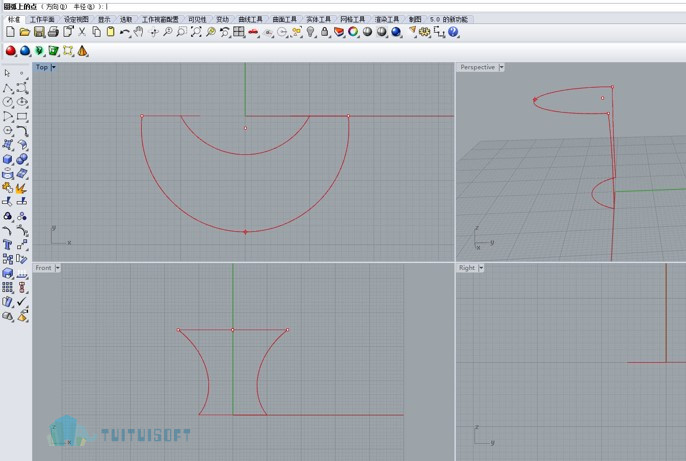
Task: Open Options with the gear icon
Action: tap(424, 32)
